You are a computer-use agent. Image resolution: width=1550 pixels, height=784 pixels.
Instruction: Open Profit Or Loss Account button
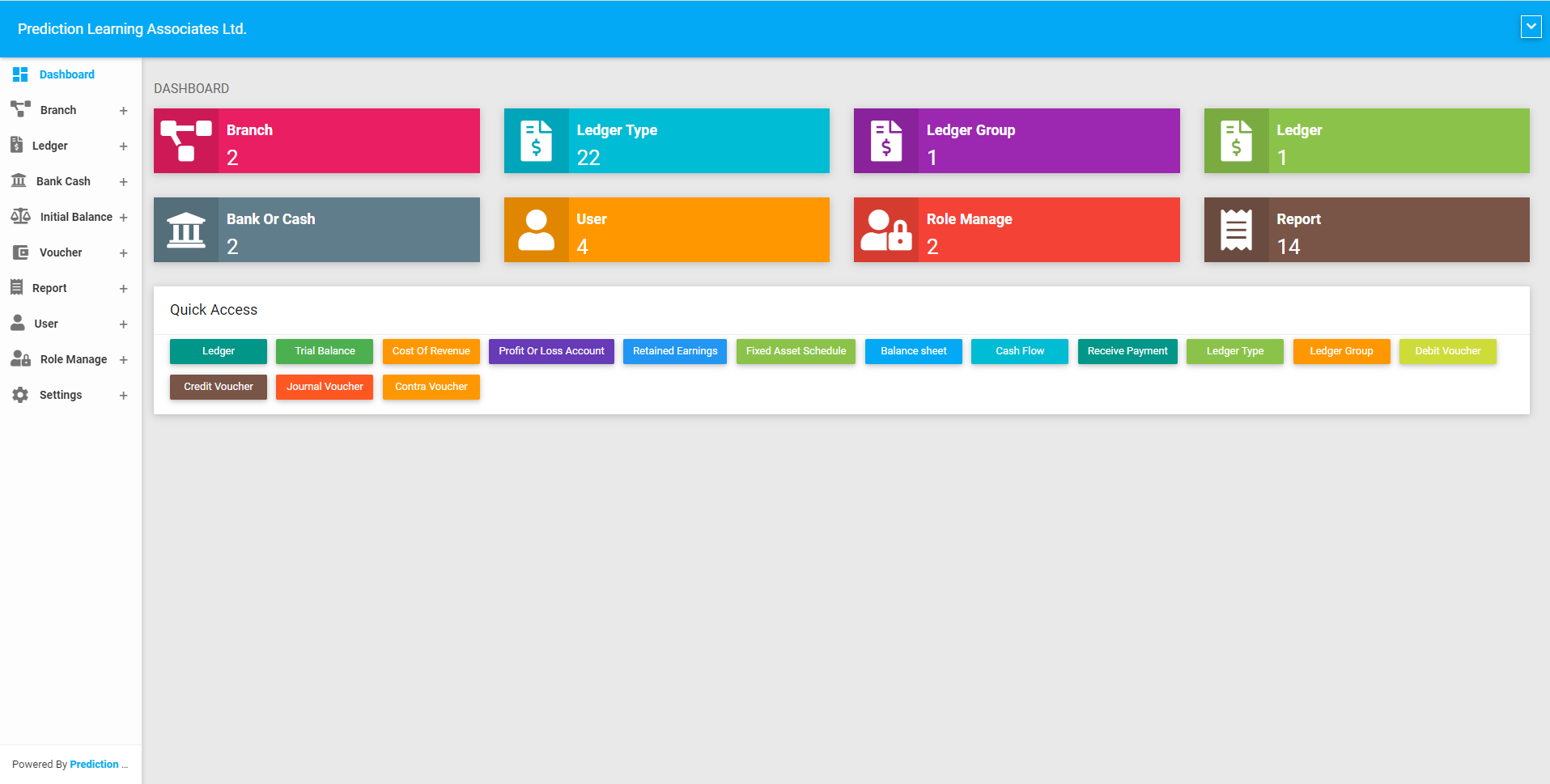coord(551,351)
